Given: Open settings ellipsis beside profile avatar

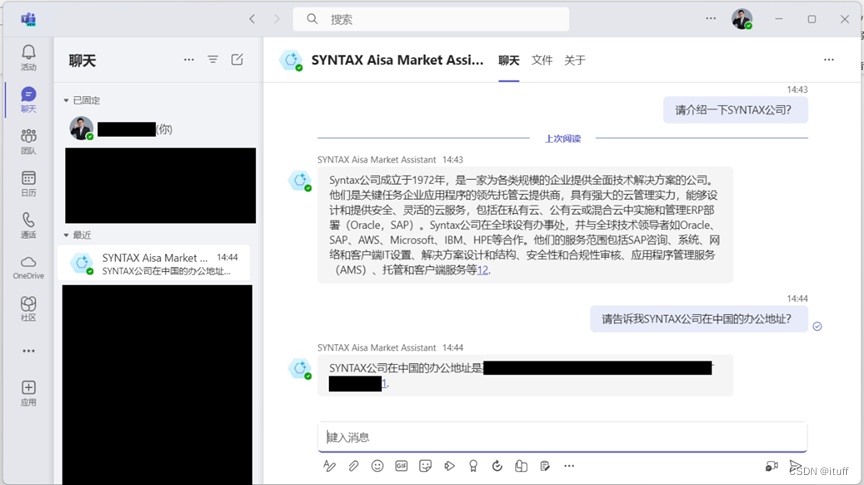Looking at the screenshot, I should coord(711,19).
